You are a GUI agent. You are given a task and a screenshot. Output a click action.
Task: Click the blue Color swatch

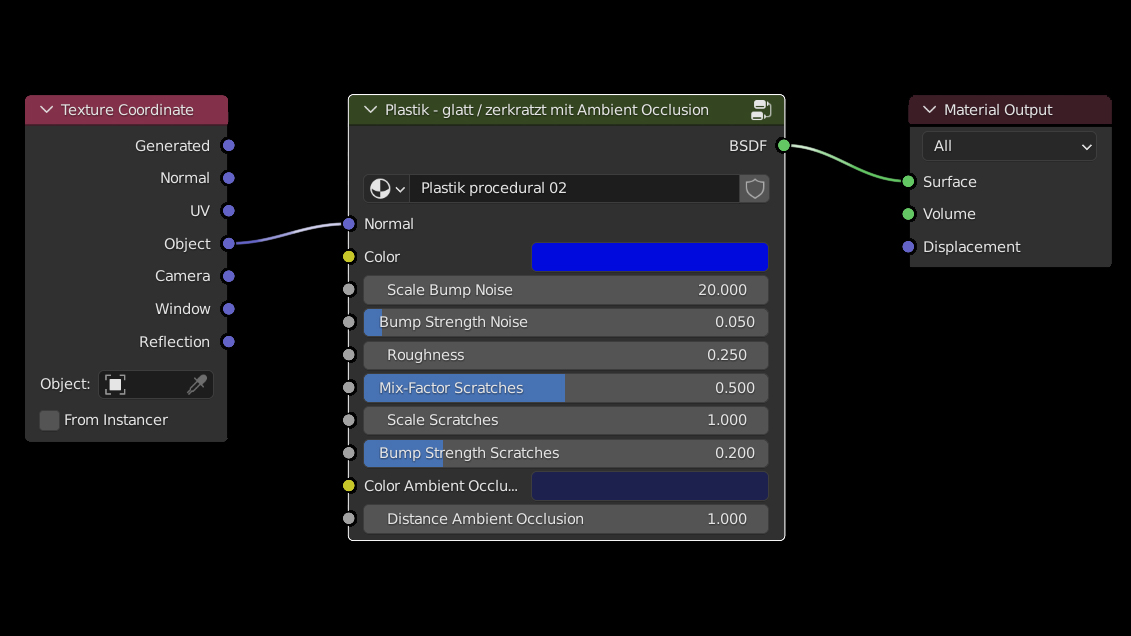click(x=649, y=257)
